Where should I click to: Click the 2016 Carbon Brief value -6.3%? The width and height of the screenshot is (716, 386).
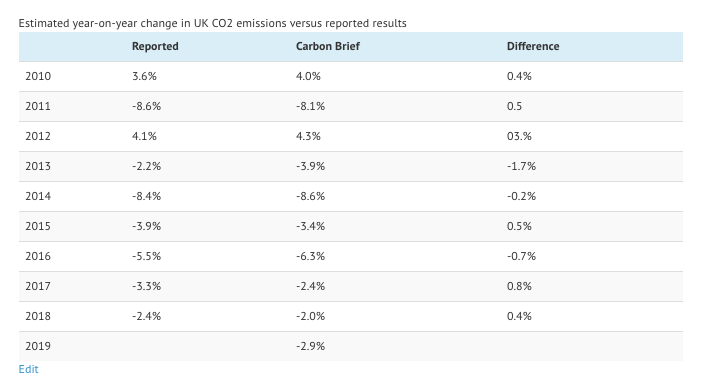[x=311, y=256]
